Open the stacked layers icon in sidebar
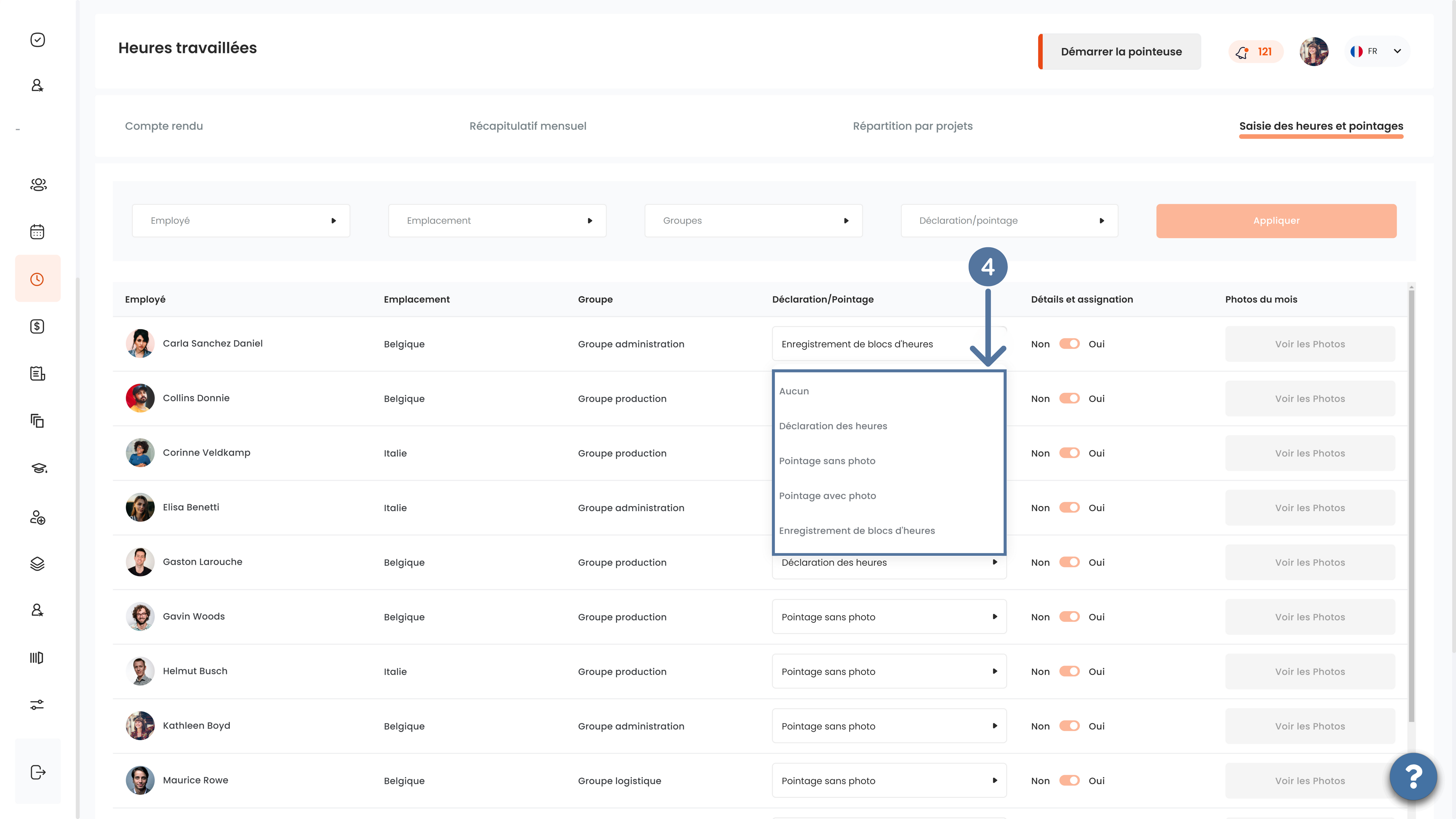 point(37,563)
